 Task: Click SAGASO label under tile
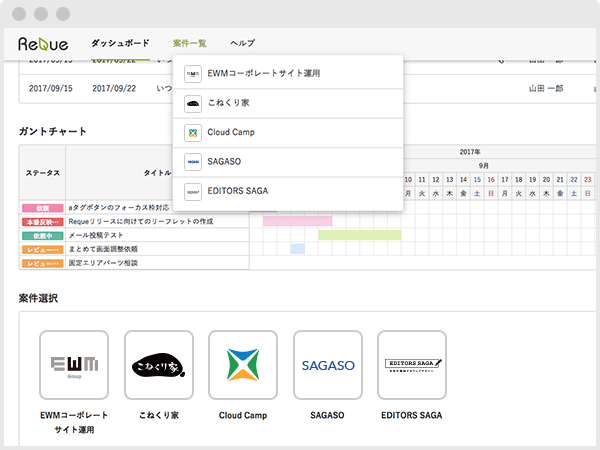click(x=327, y=415)
